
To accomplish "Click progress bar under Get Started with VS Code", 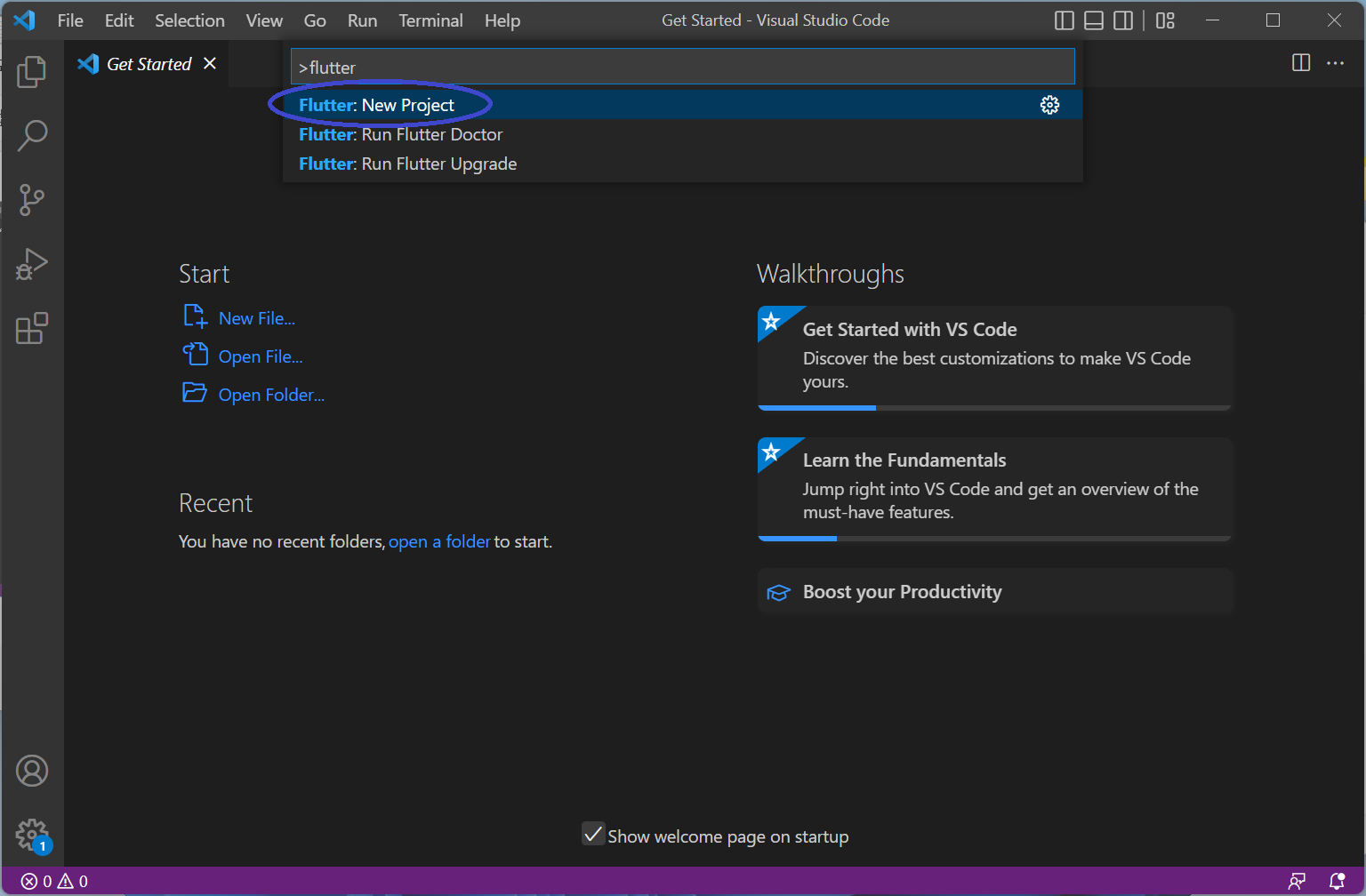I will [x=995, y=408].
